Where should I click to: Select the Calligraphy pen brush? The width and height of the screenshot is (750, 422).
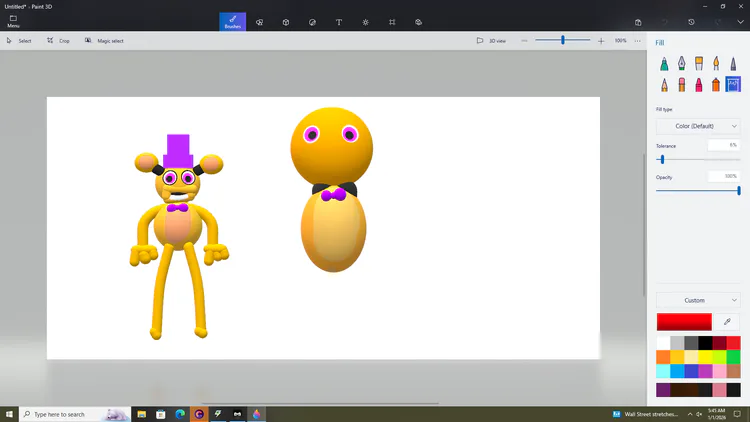(682, 64)
